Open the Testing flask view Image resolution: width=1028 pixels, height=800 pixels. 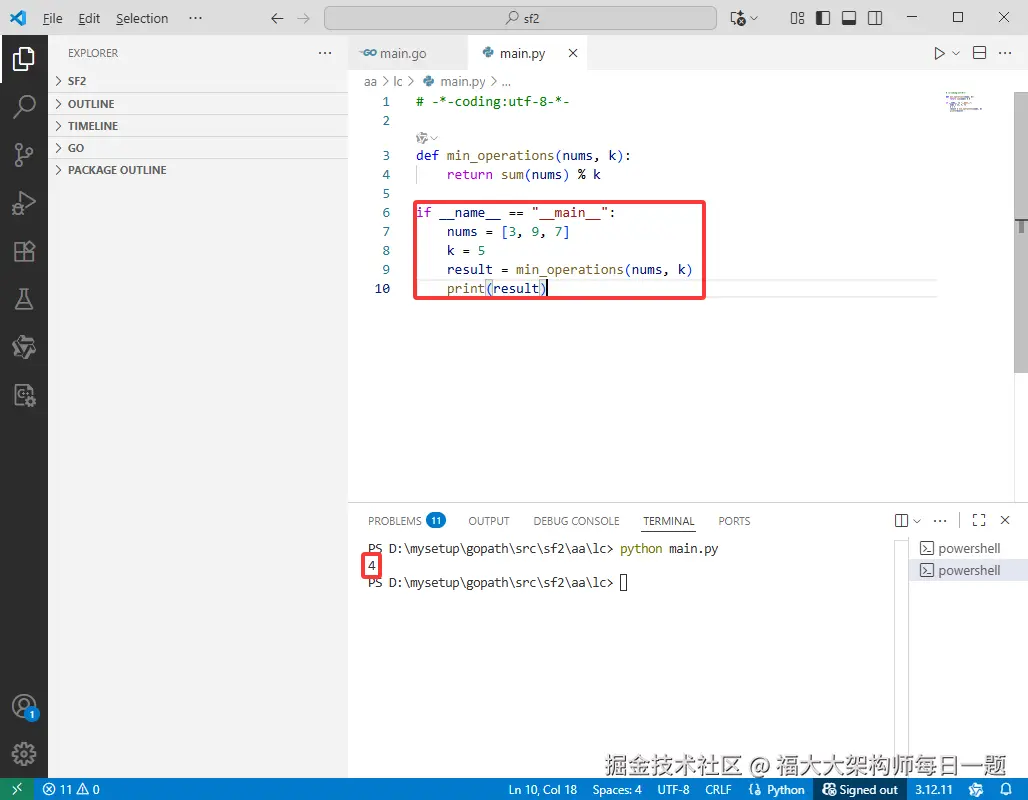(x=24, y=299)
